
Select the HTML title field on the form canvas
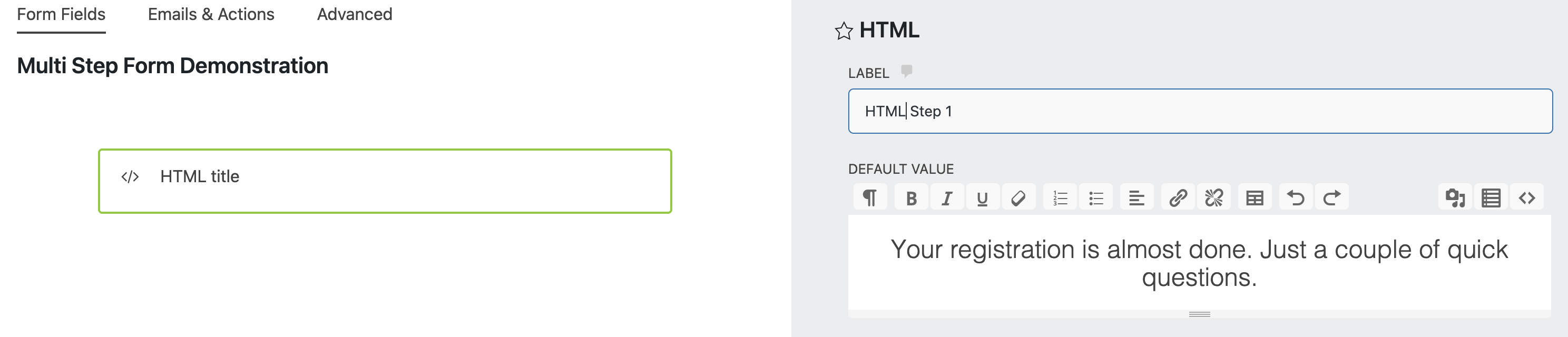[x=385, y=180]
